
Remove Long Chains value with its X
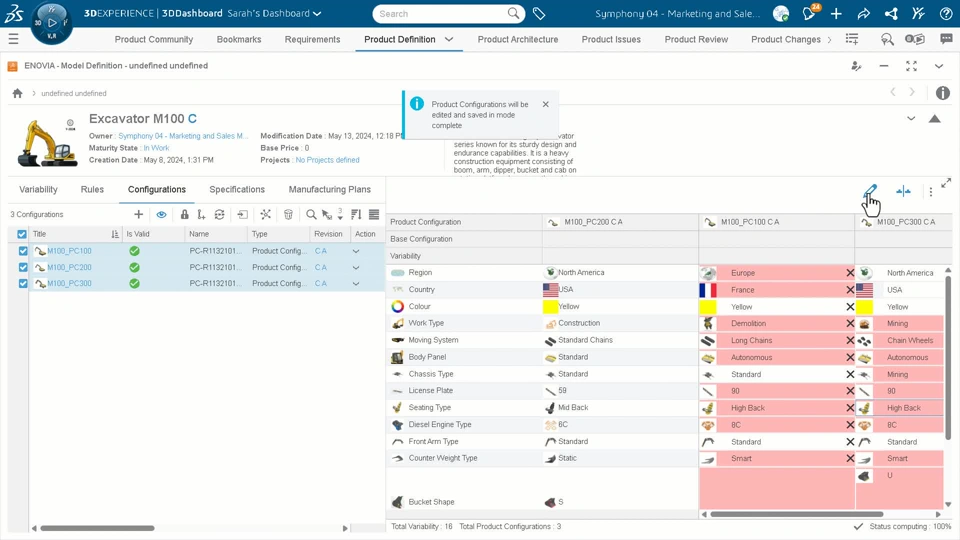[850, 340]
